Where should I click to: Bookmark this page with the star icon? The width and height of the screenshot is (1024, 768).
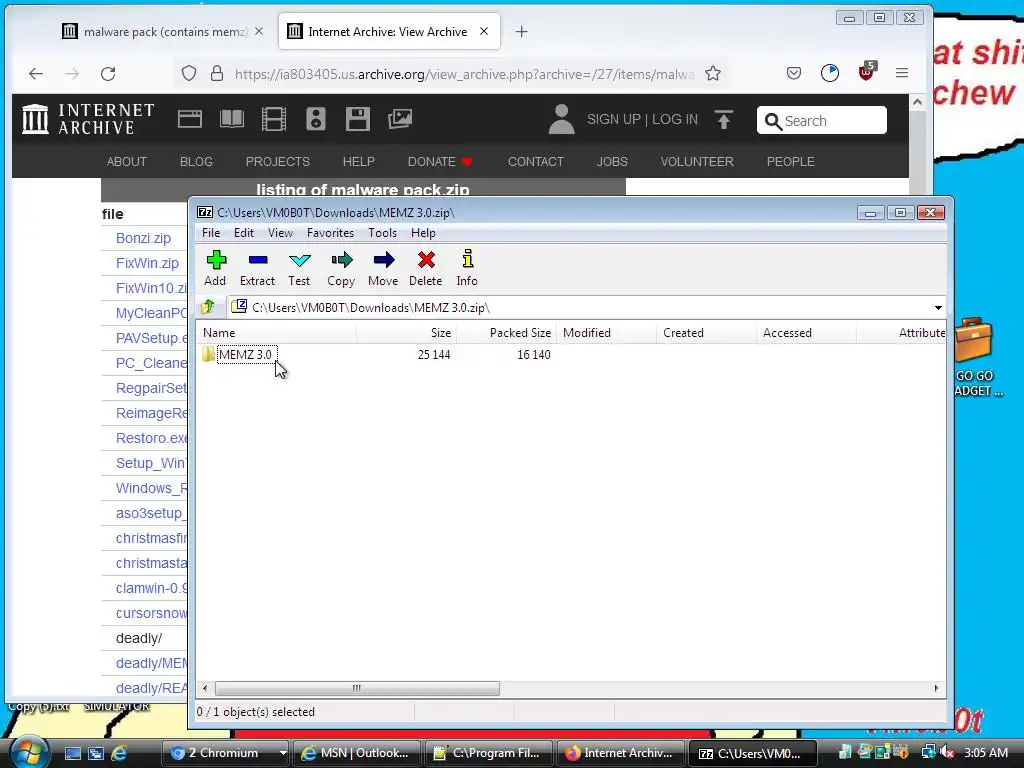pyautogui.click(x=713, y=74)
